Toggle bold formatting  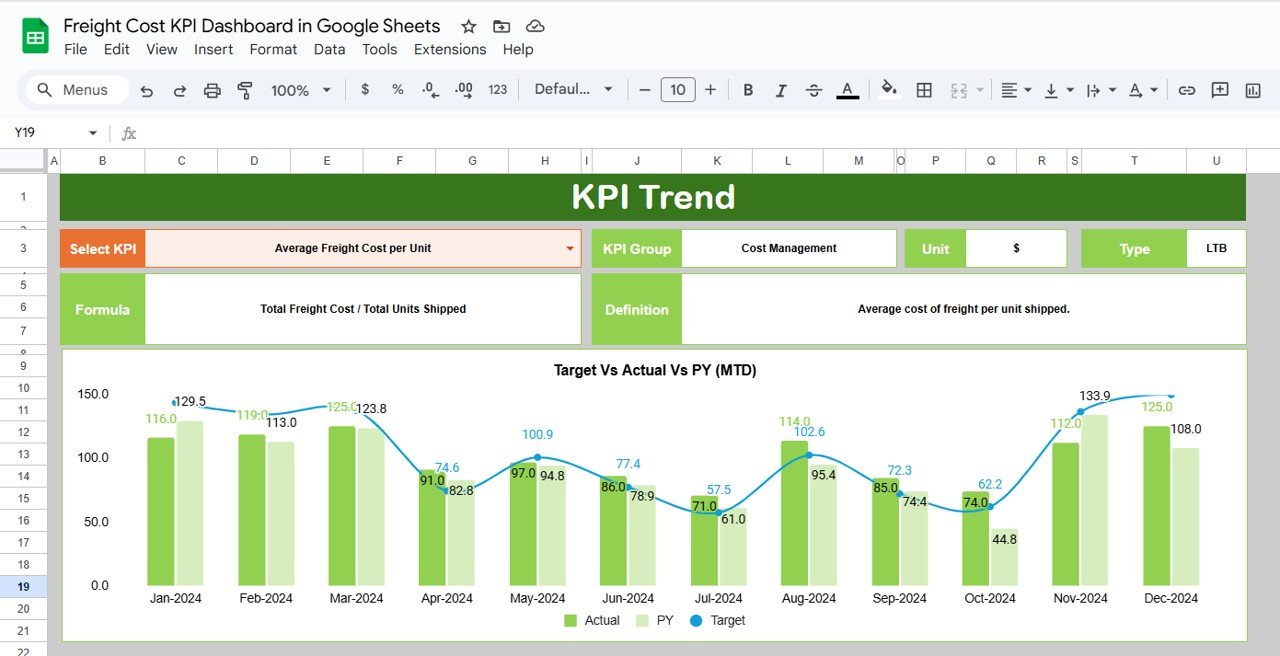point(748,89)
